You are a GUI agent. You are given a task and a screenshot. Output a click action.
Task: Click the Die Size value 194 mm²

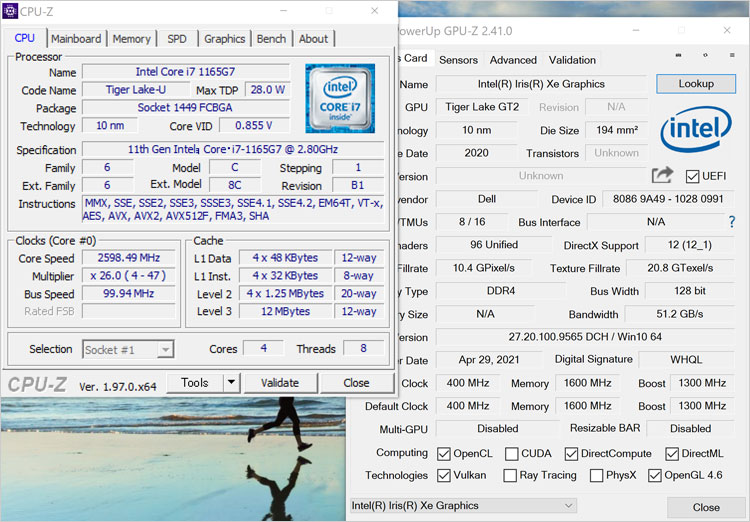617,130
